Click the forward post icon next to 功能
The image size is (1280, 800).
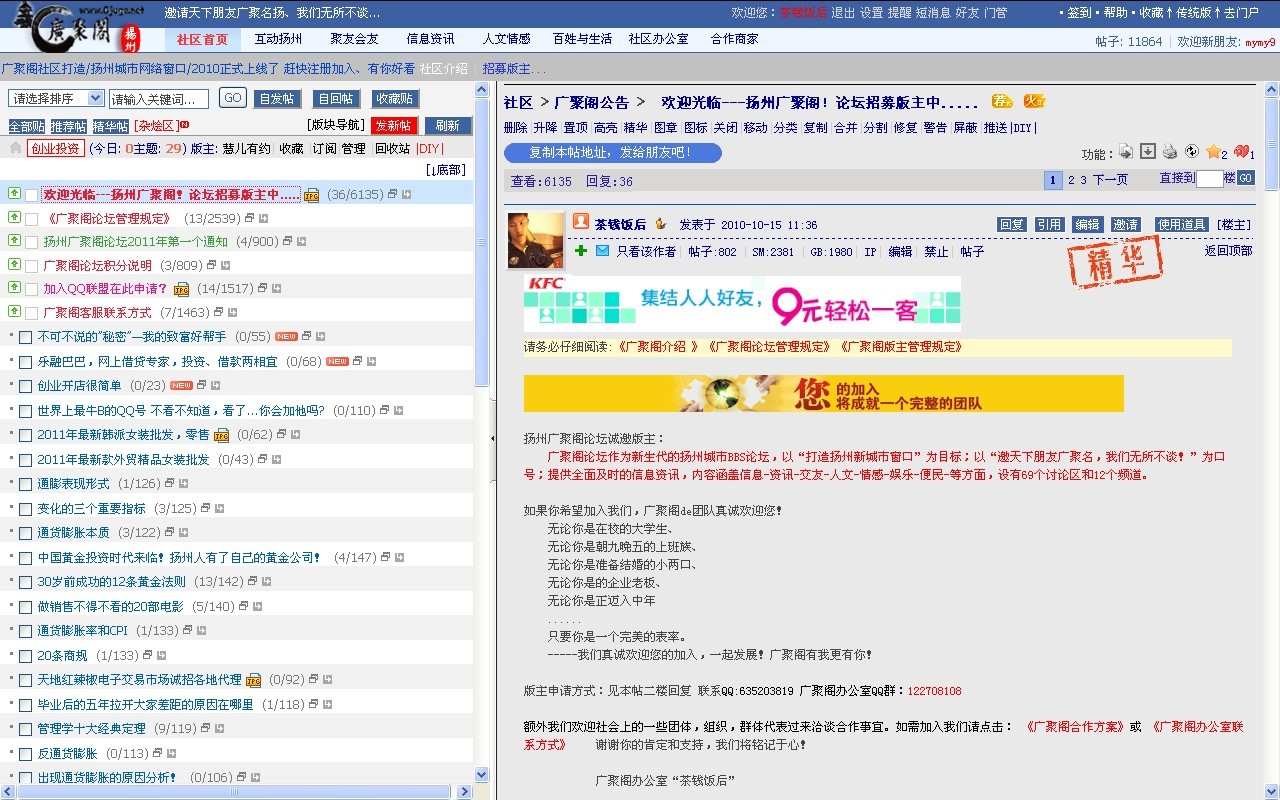1126,151
